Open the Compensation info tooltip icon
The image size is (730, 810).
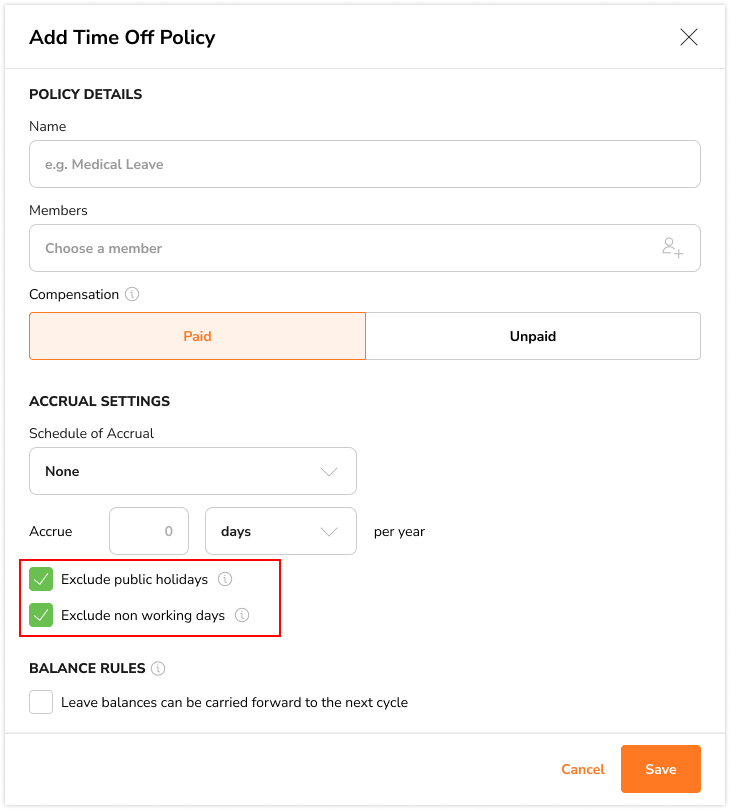[x=132, y=294]
